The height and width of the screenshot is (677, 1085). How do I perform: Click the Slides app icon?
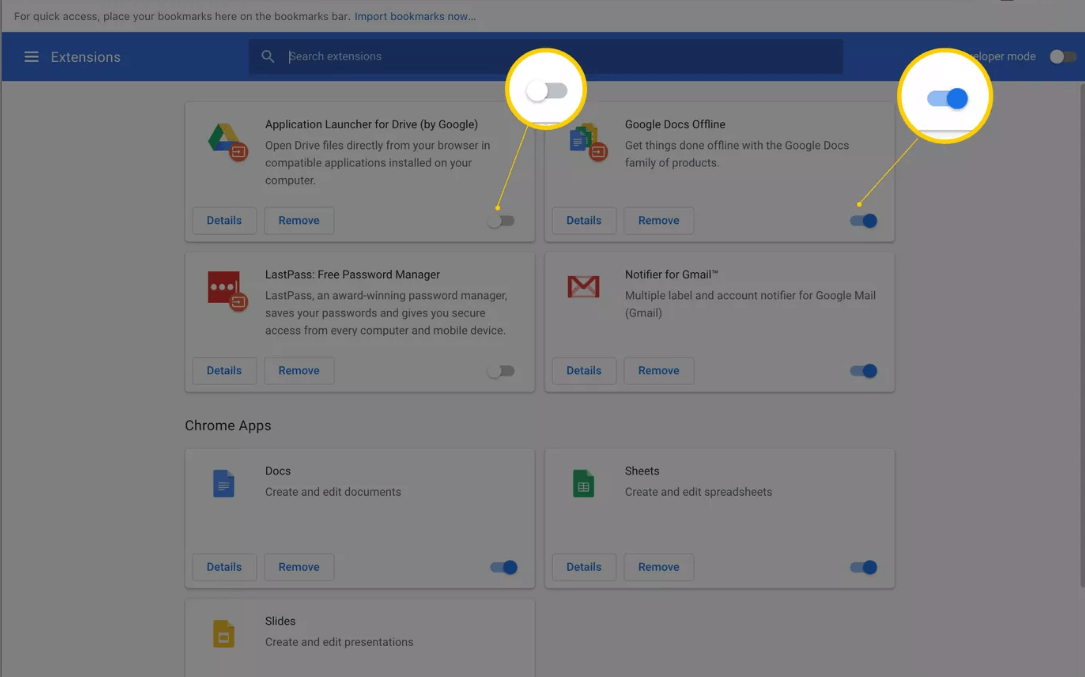[224, 633]
